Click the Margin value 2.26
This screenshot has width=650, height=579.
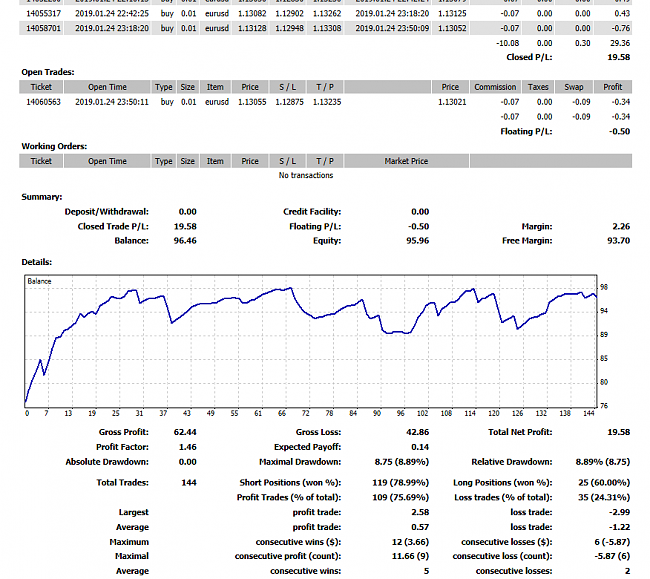[x=621, y=226]
